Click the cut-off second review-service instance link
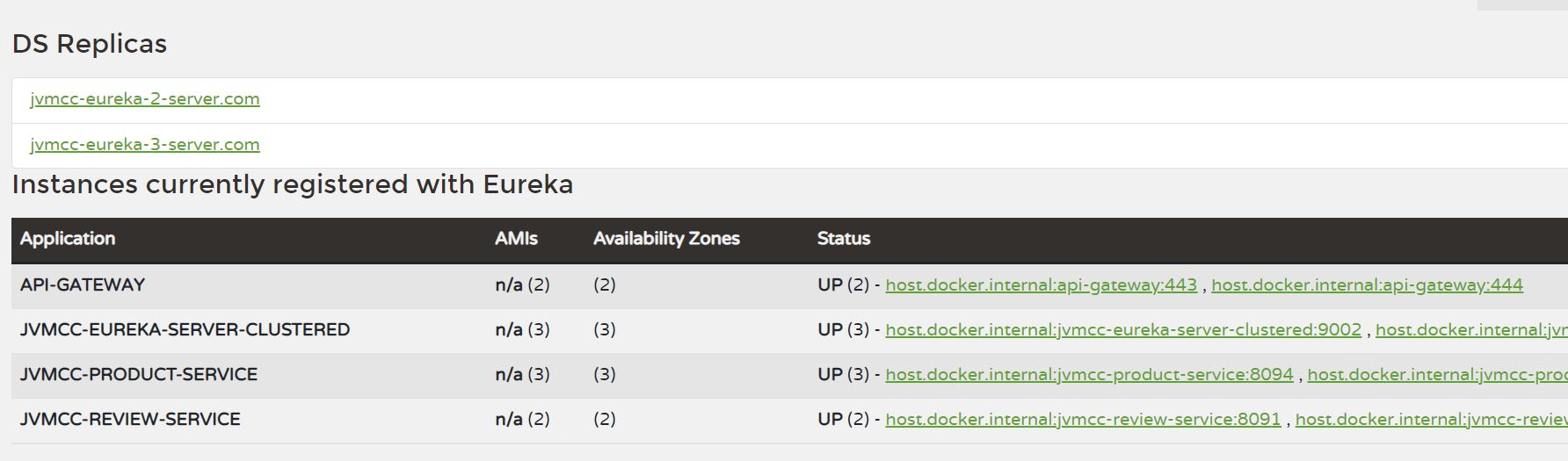 [1432, 419]
